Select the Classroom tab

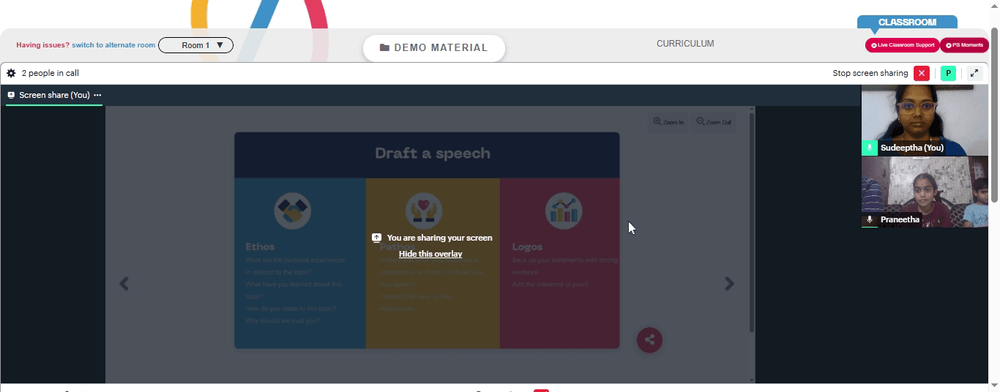(x=907, y=22)
